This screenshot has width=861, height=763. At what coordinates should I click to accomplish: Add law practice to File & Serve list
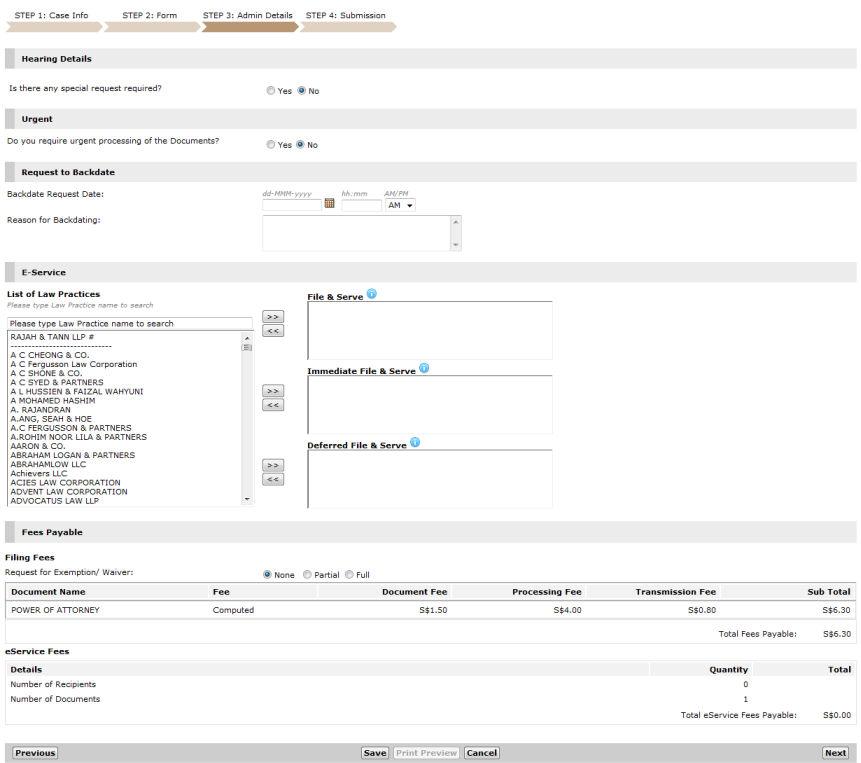272,316
